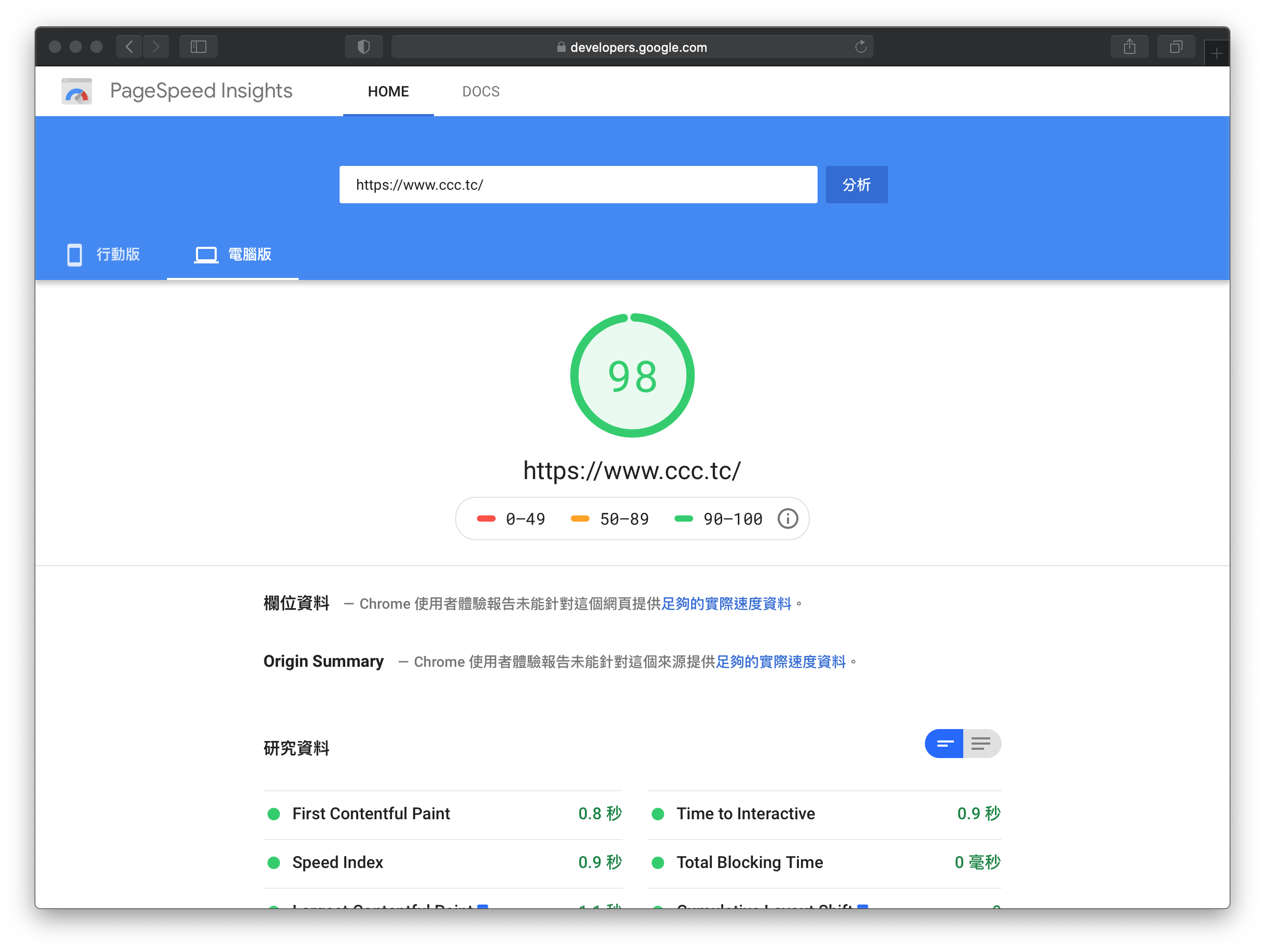The height and width of the screenshot is (952, 1265).
Task: Click the First Contentful Paint metric row
Action: tap(443, 814)
